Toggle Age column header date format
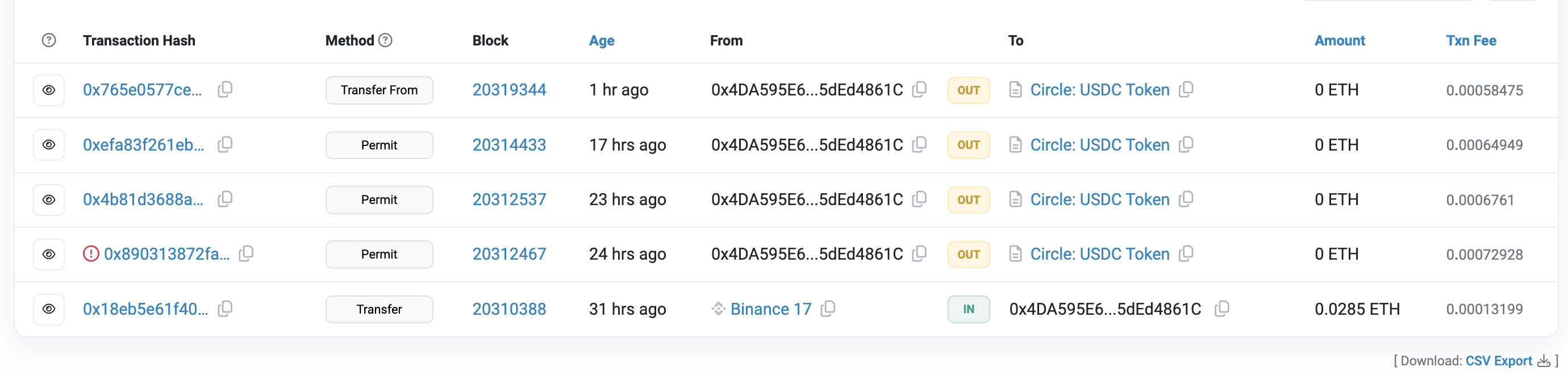Image resolution: width=1568 pixels, height=375 pixels. (602, 40)
